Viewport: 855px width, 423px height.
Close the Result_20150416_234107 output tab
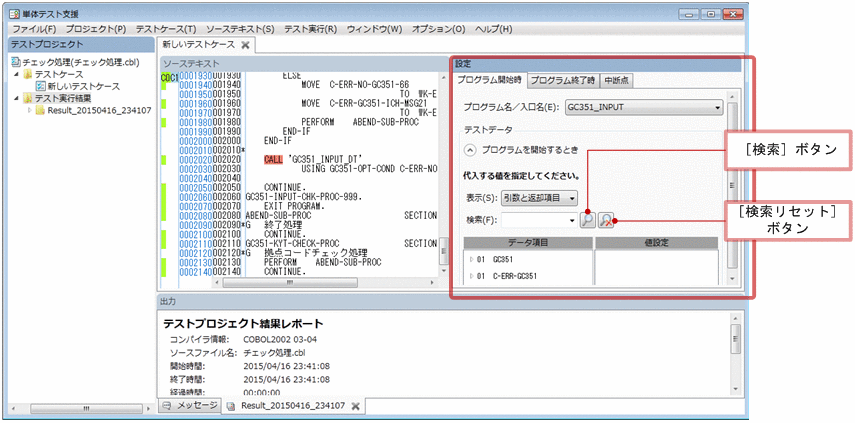(355, 406)
